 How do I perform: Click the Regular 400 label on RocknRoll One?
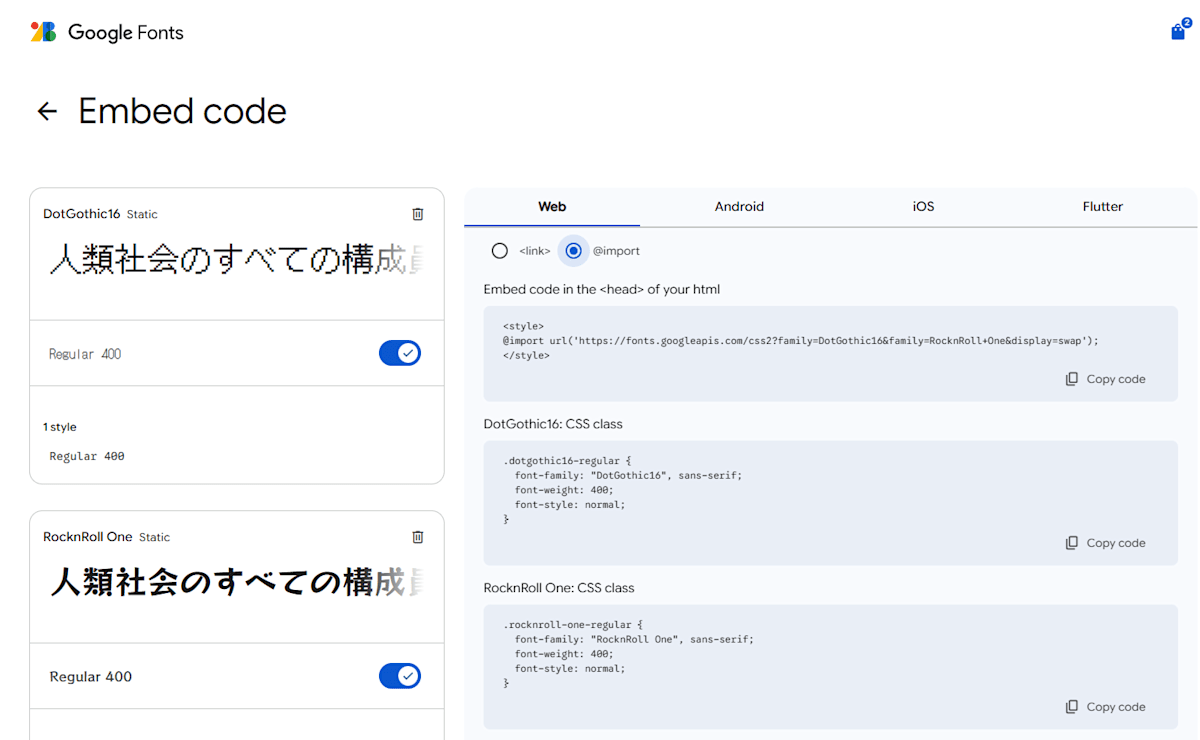[x=90, y=676]
